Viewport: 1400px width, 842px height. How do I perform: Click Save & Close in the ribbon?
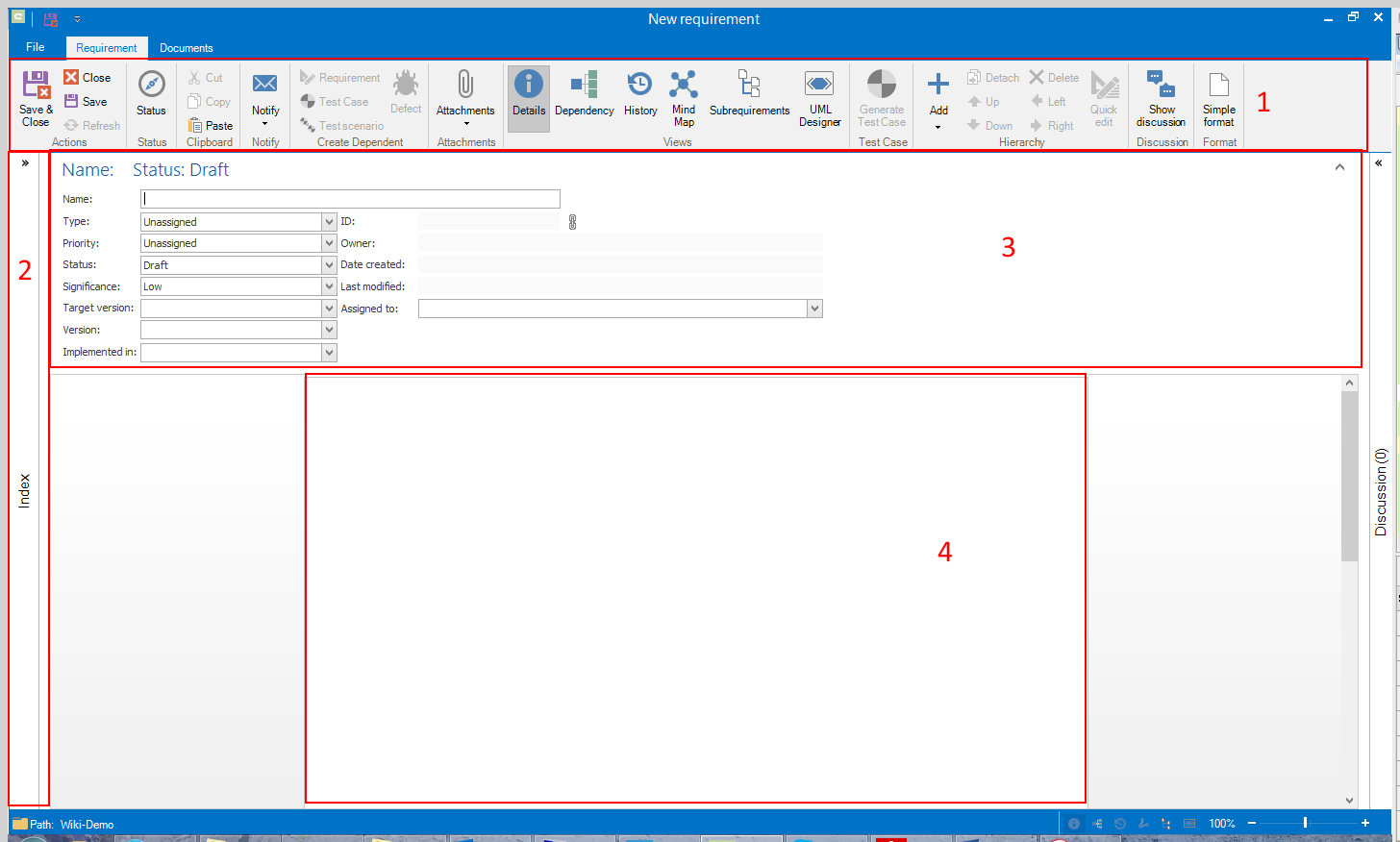[x=36, y=98]
